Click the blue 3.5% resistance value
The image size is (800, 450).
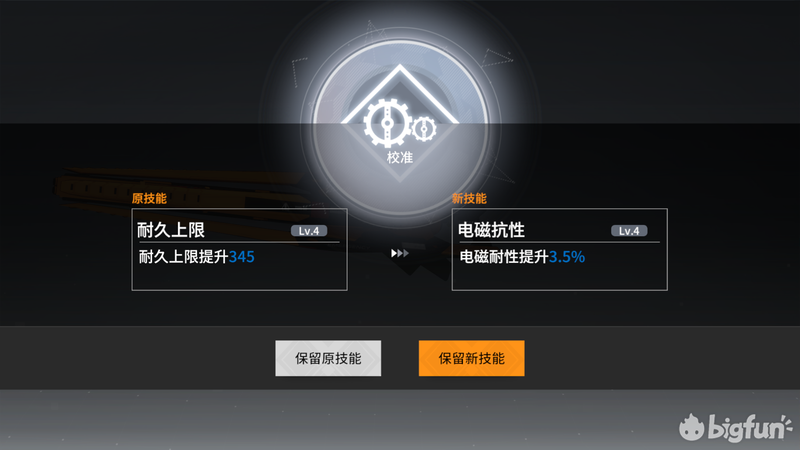567,257
